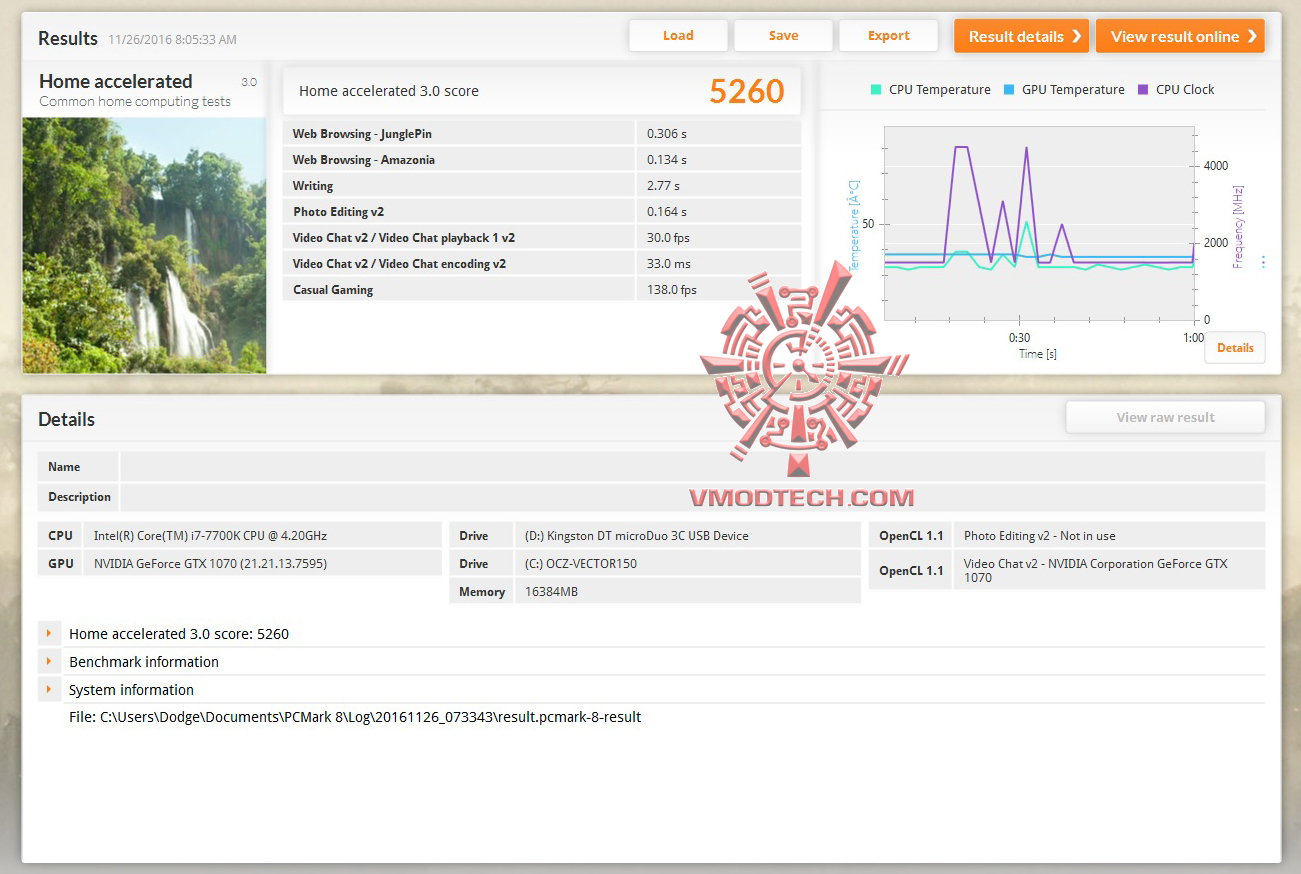Click the chart Details button
Image resolution: width=1301 pixels, height=874 pixels.
point(1235,348)
